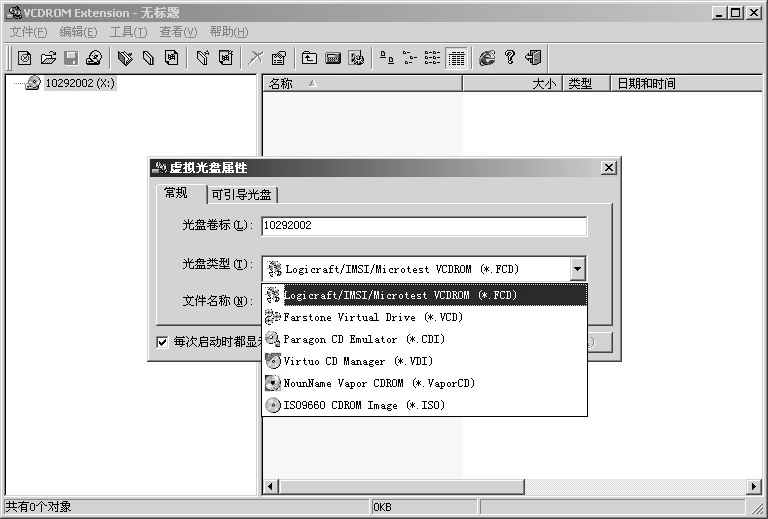Image resolution: width=768 pixels, height=519 pixels.
Task: Select the 10292002 (X:) tree node
Action: [x=80, y=83]
